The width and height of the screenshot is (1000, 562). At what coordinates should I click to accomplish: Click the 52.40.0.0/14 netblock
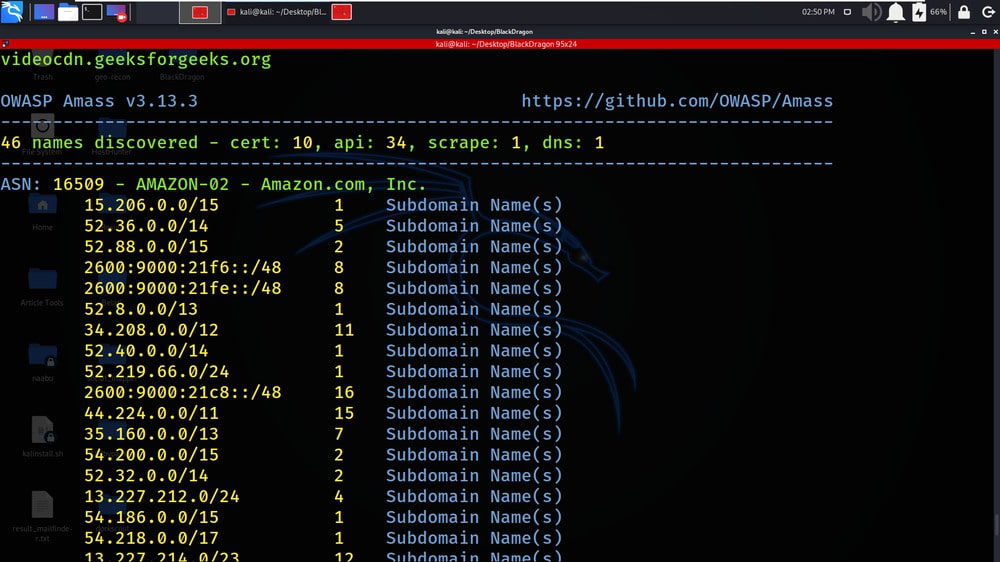click(146, 351)
